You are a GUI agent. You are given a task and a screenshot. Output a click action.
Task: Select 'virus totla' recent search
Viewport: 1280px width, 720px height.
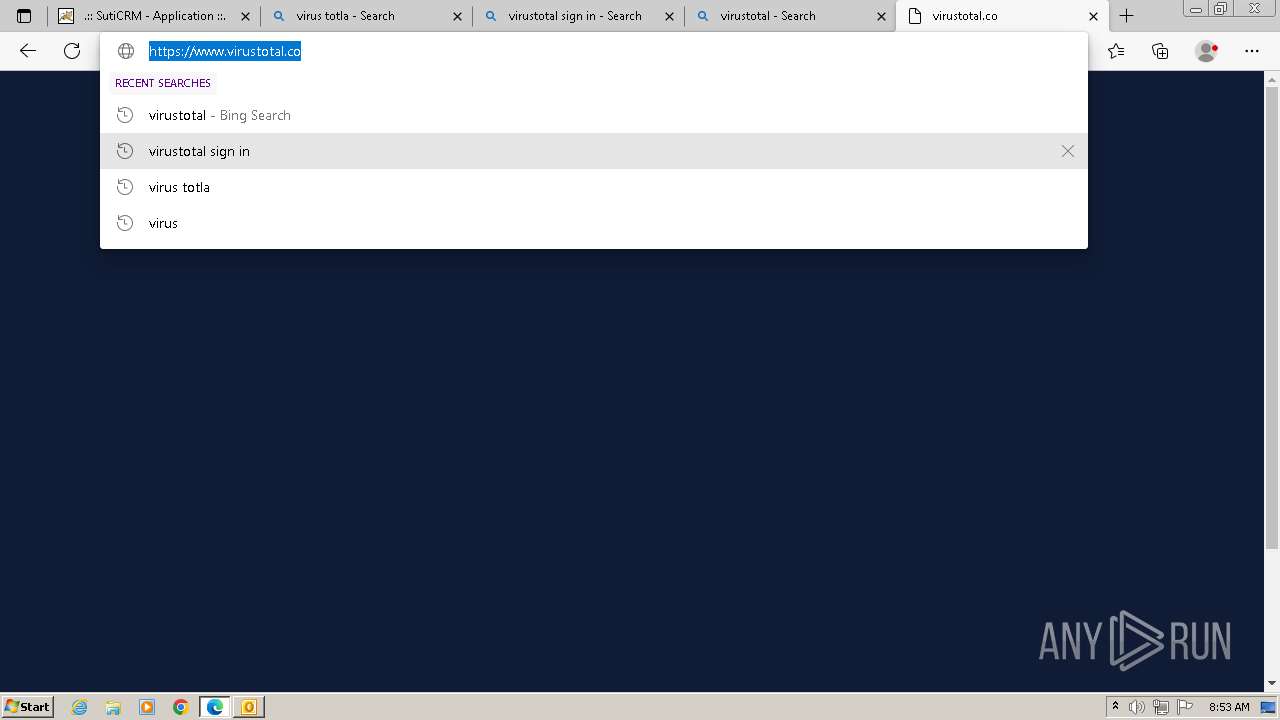[594, 187]
